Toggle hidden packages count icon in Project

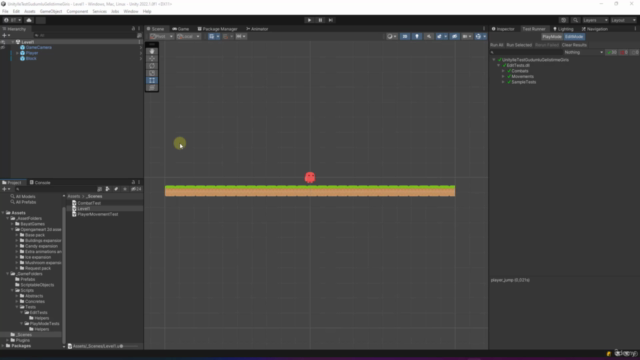136,189
